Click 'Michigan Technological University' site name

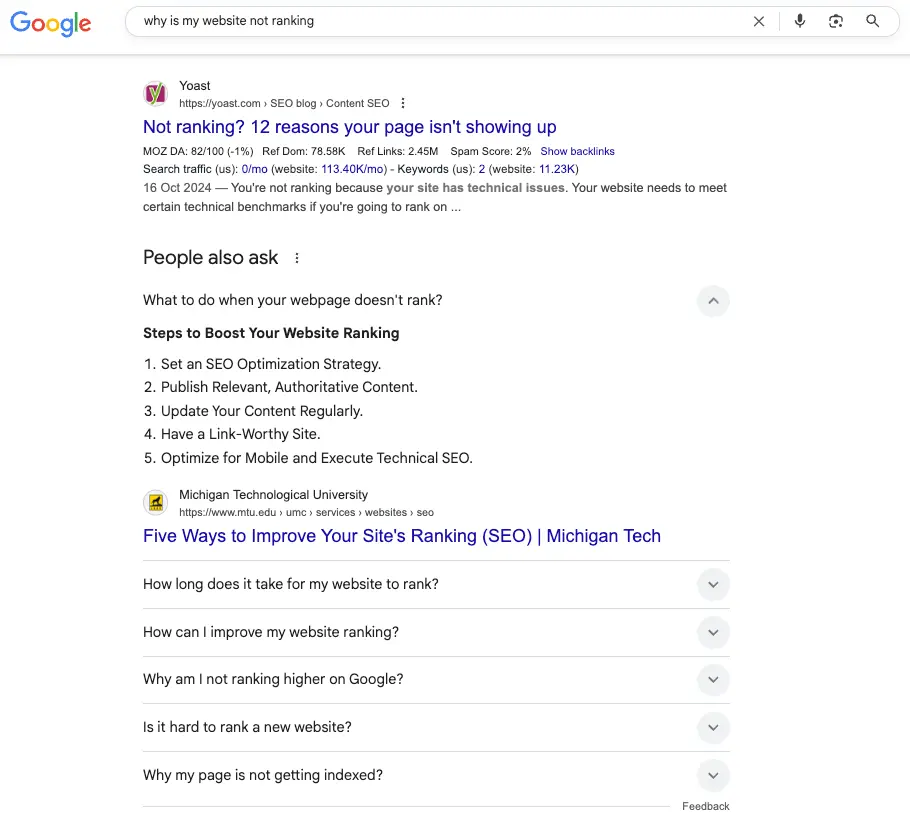(273, 495)
